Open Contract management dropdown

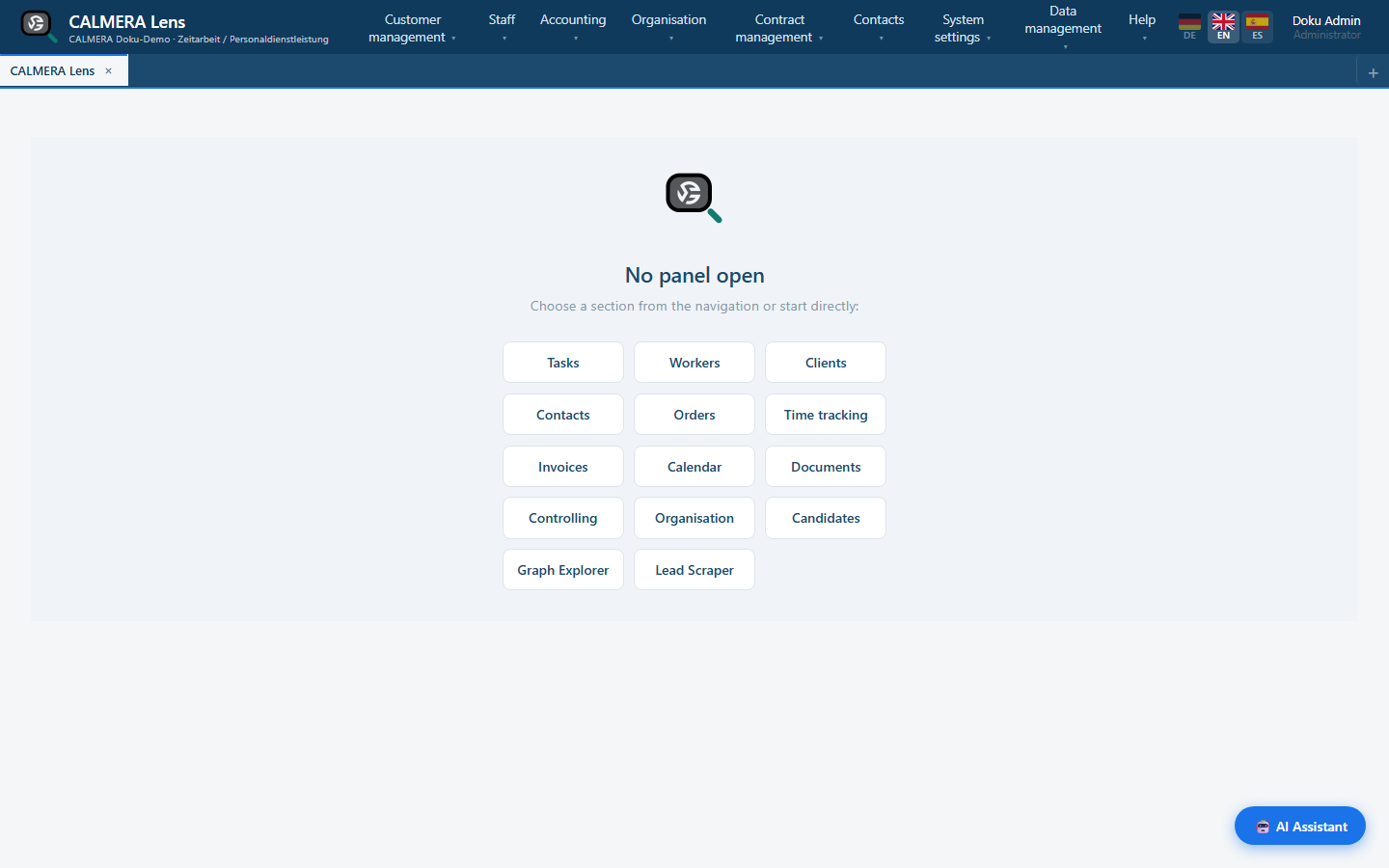[x=779, y=28]
